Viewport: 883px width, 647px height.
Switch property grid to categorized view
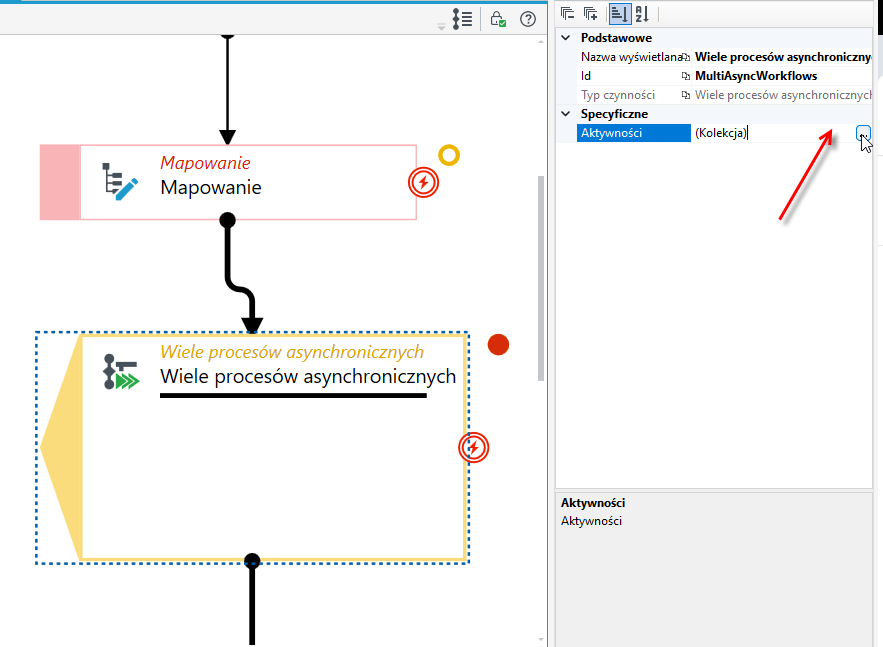[619, 14]
